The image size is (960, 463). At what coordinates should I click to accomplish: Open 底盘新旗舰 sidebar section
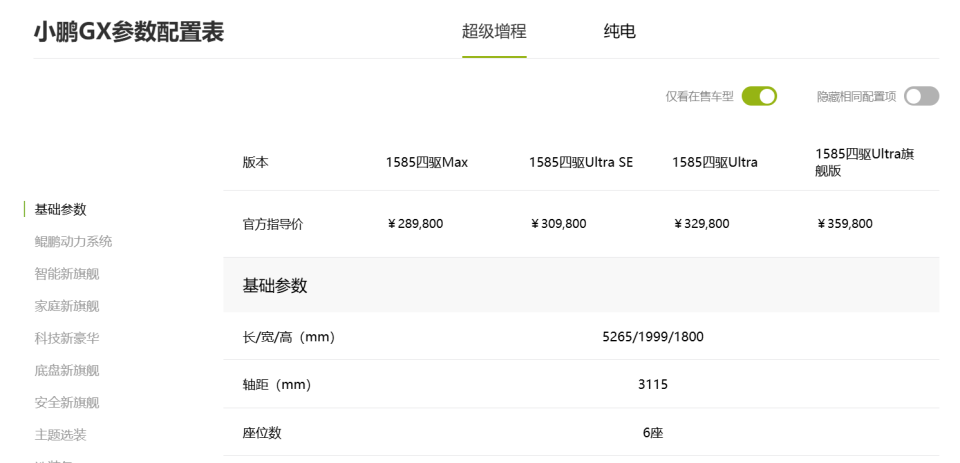click(67, 371)
